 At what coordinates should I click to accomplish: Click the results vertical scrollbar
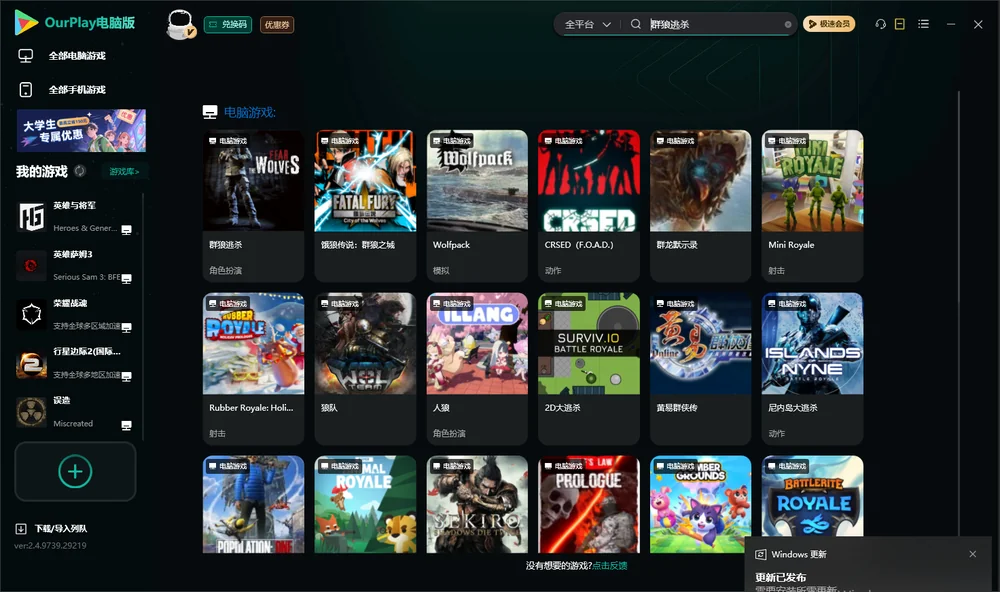coord(958,313)
